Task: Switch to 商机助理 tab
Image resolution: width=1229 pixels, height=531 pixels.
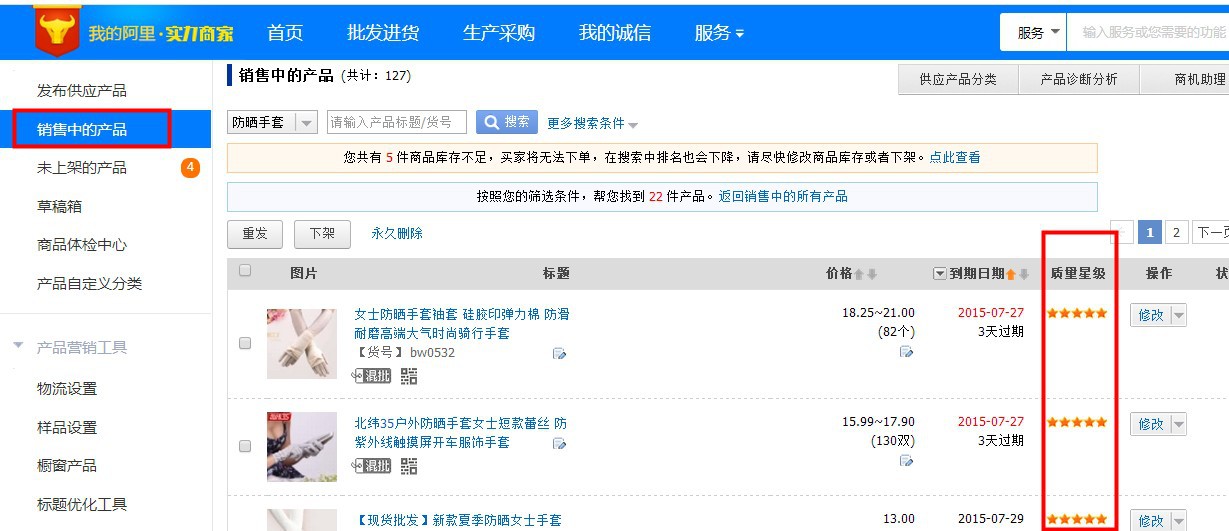Action: click(x=1185, y=80)
